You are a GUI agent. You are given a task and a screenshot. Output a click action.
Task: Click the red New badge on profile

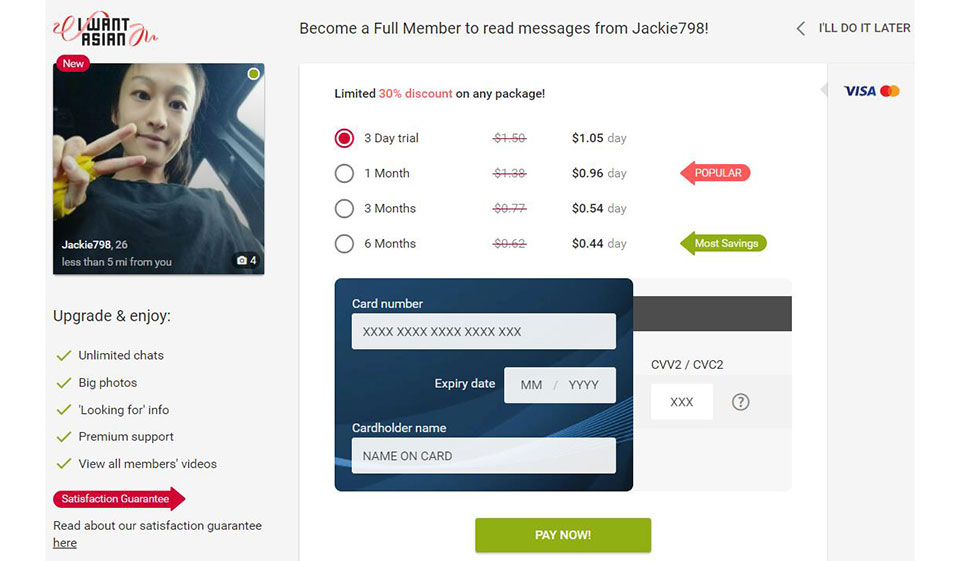(x=73, y=64)
